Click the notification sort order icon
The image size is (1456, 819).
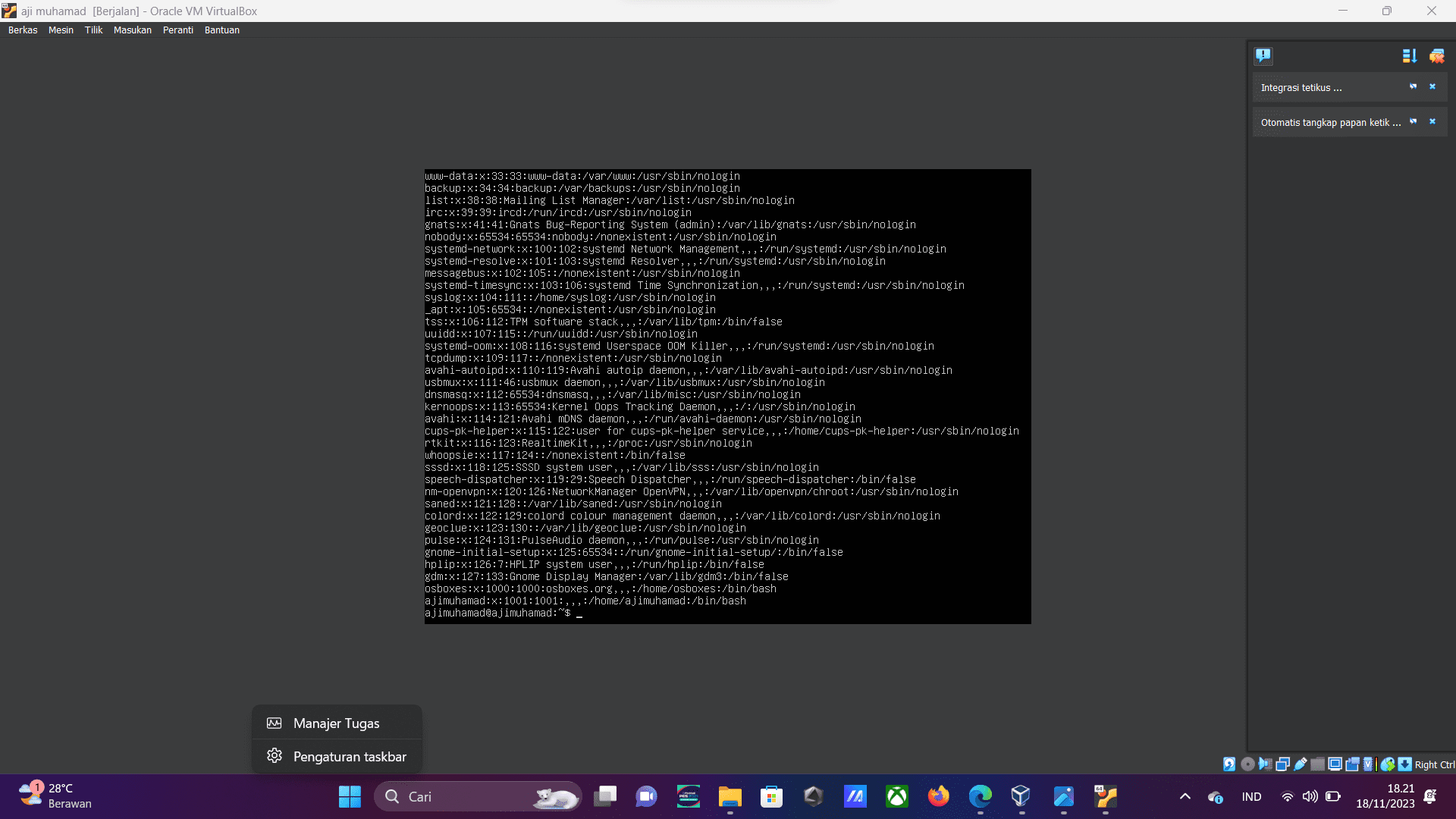pos(1410,55)
